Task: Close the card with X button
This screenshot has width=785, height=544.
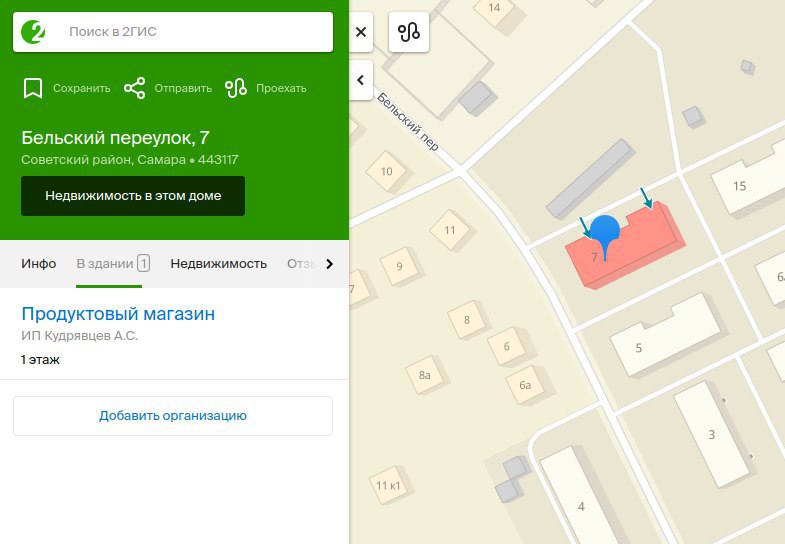Action: pyautogui.click(x=361, y=32)
